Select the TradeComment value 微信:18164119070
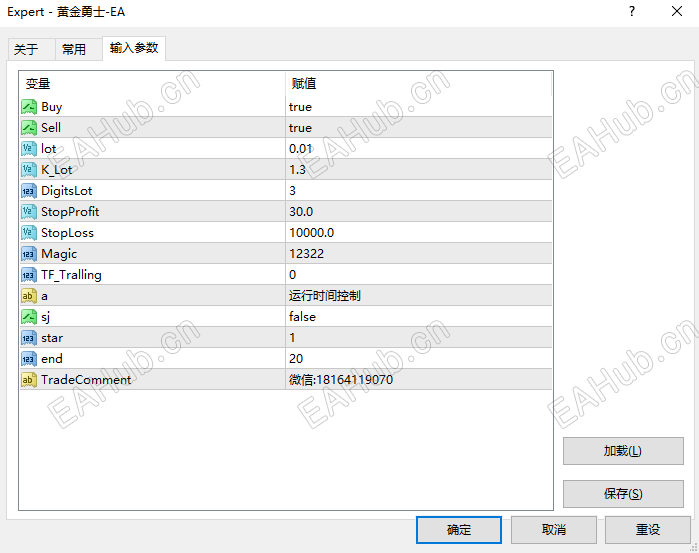This screenshot has height=553, width=699. tap(341, 380)
